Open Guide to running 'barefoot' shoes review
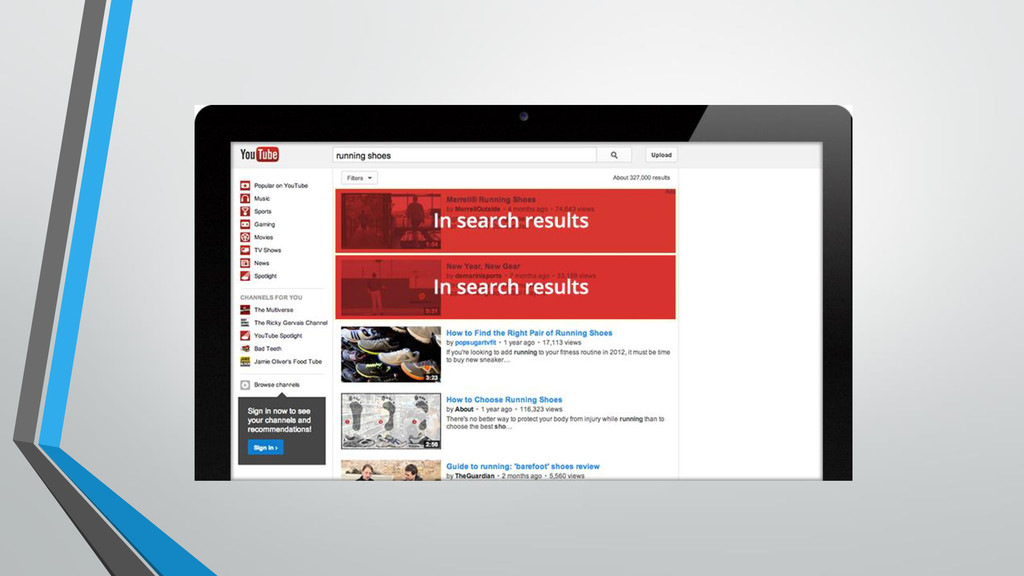Image resolution: width=1024 pixels, height=576 pixels. tap(522, 466)
